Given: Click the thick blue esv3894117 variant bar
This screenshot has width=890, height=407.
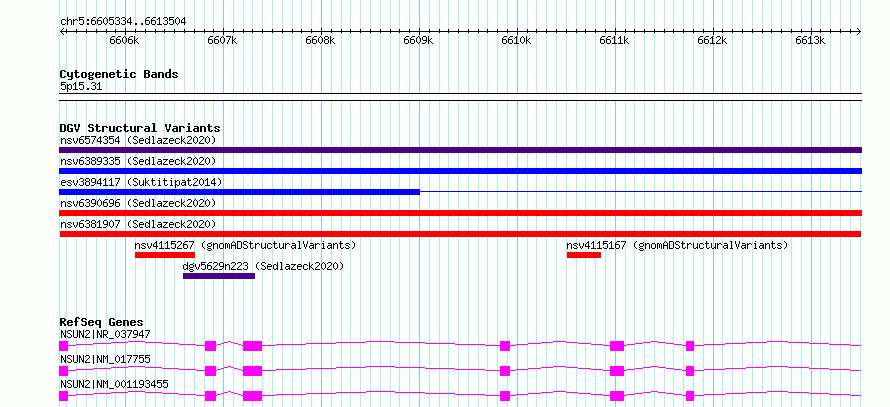Looking at the screenshot, I should coord(240,192).
